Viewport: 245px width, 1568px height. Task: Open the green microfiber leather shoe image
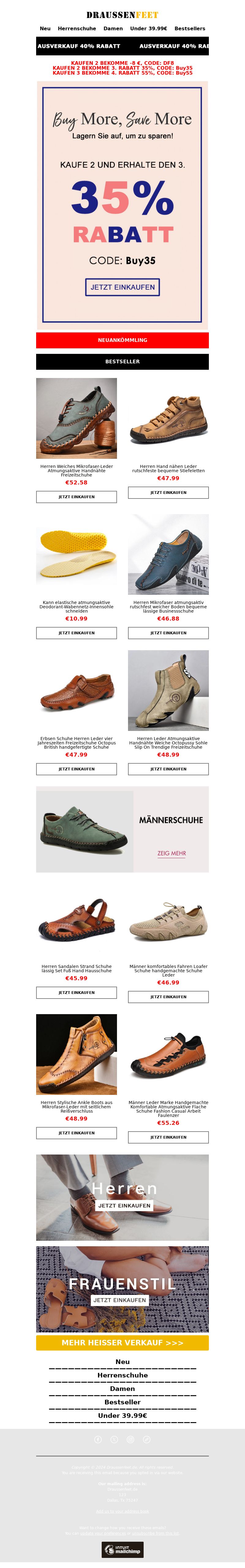[76, 418]
